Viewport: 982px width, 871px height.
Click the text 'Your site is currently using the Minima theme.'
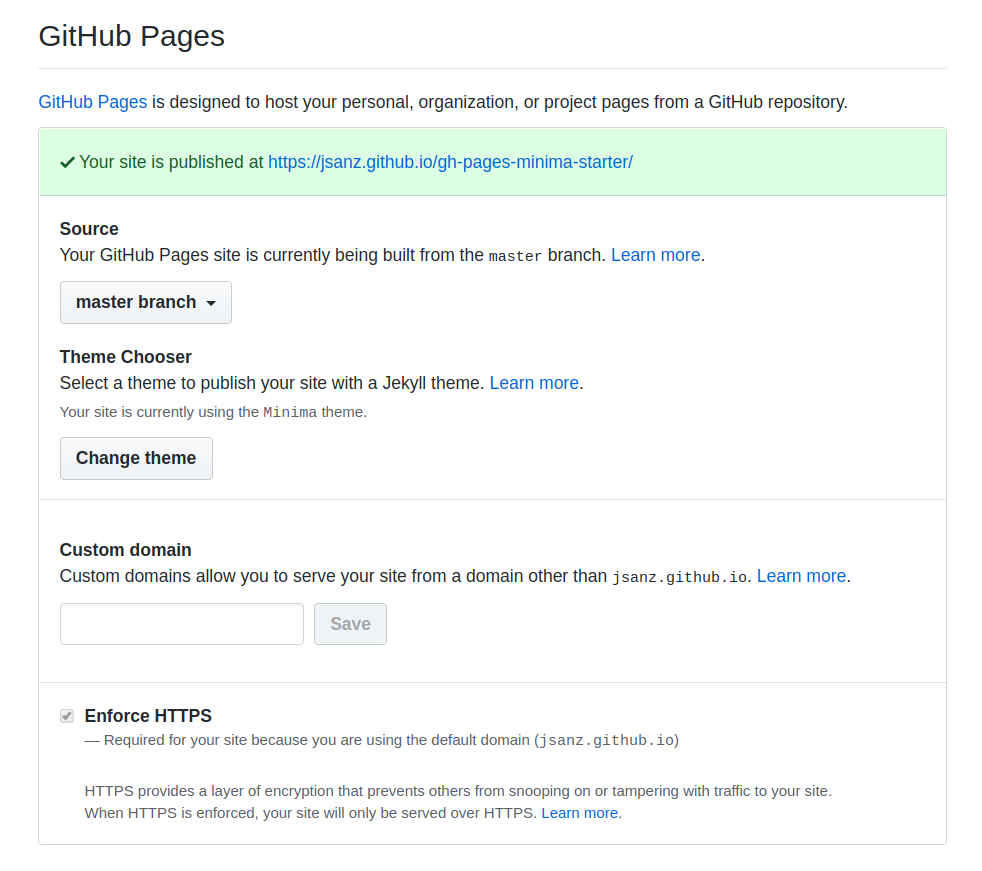tap(214, 412)
